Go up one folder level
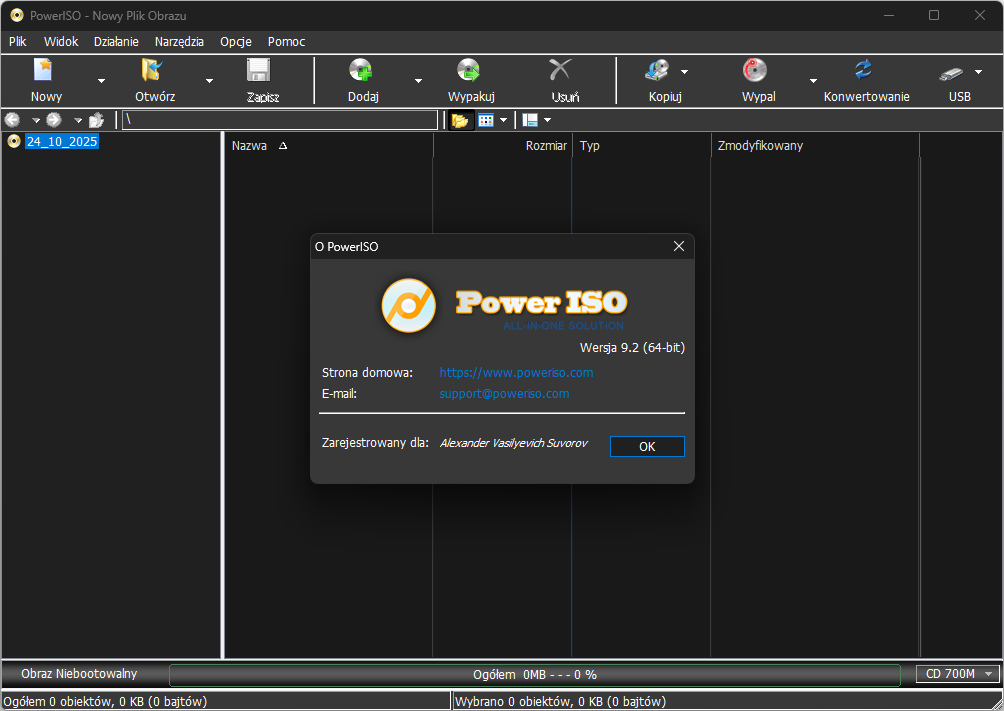The height and width of the screenshot is (711, 1004). click(96, 120)
